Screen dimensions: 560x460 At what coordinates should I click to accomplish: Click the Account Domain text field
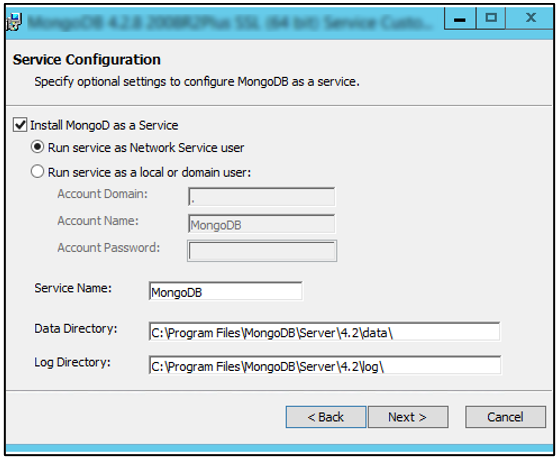(x=261, y=197)
